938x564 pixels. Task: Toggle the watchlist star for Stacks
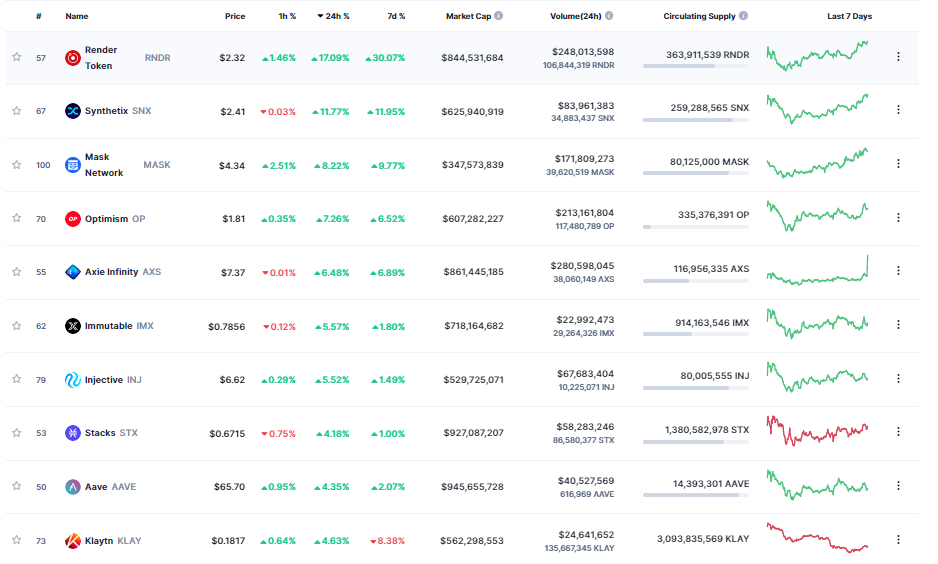point(16,433)
